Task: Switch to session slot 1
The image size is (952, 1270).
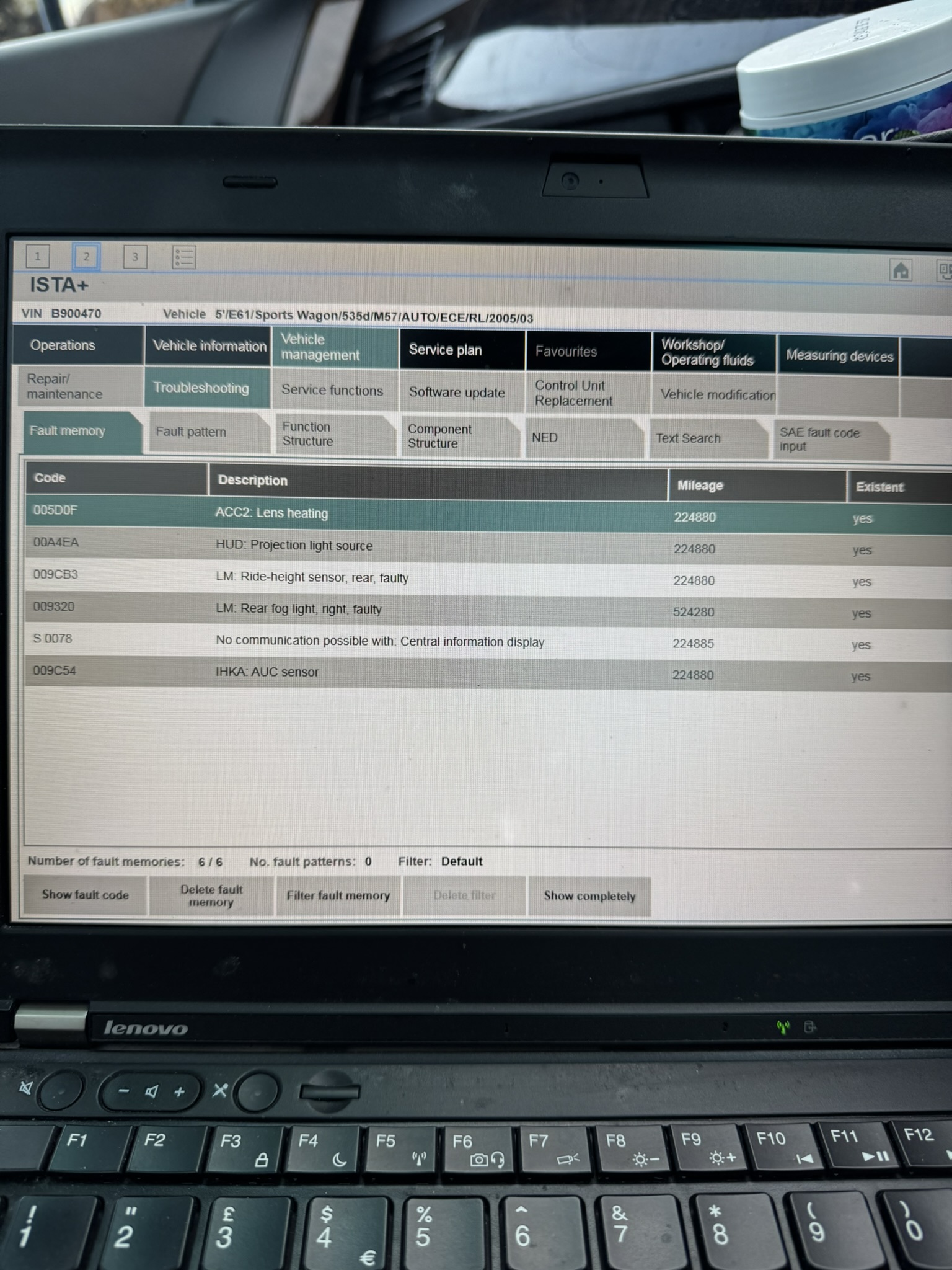Action: coord(38,255)
